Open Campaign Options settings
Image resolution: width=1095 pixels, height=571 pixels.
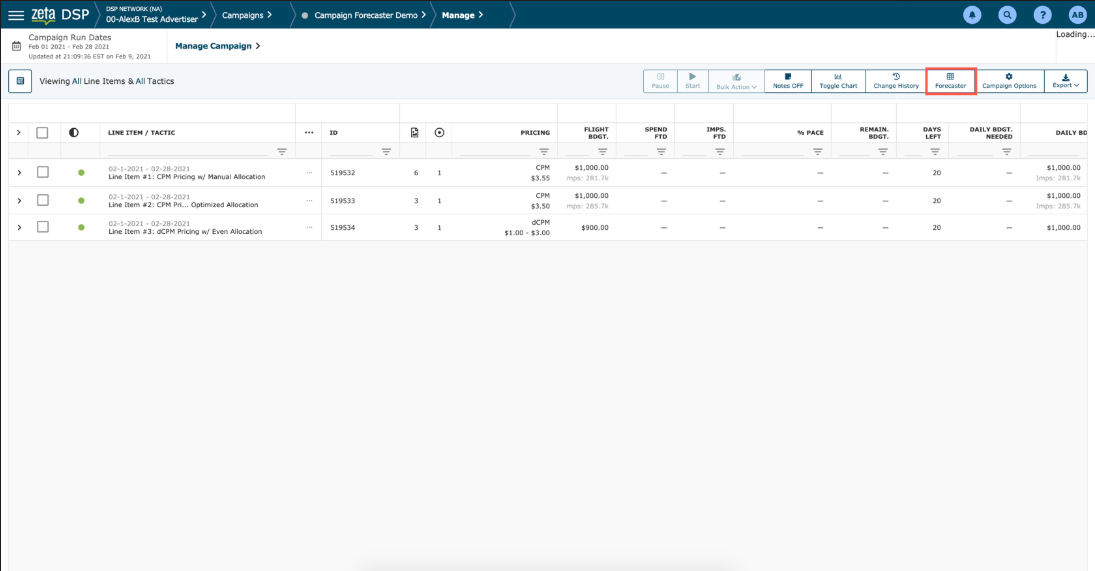click(x=1009, y=81)
